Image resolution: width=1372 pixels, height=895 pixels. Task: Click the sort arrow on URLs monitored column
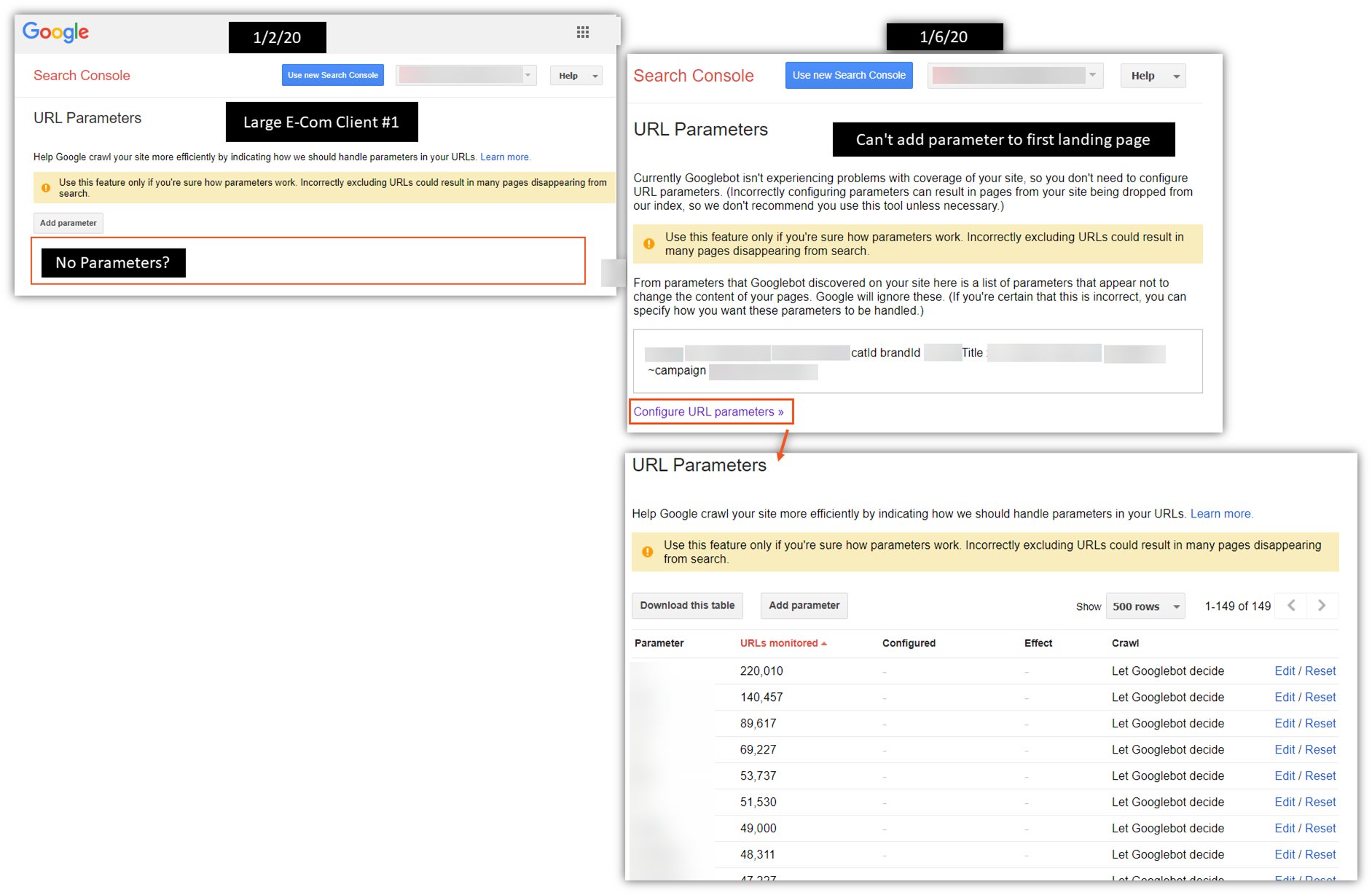pyautogui.click(x=825, y=643)
